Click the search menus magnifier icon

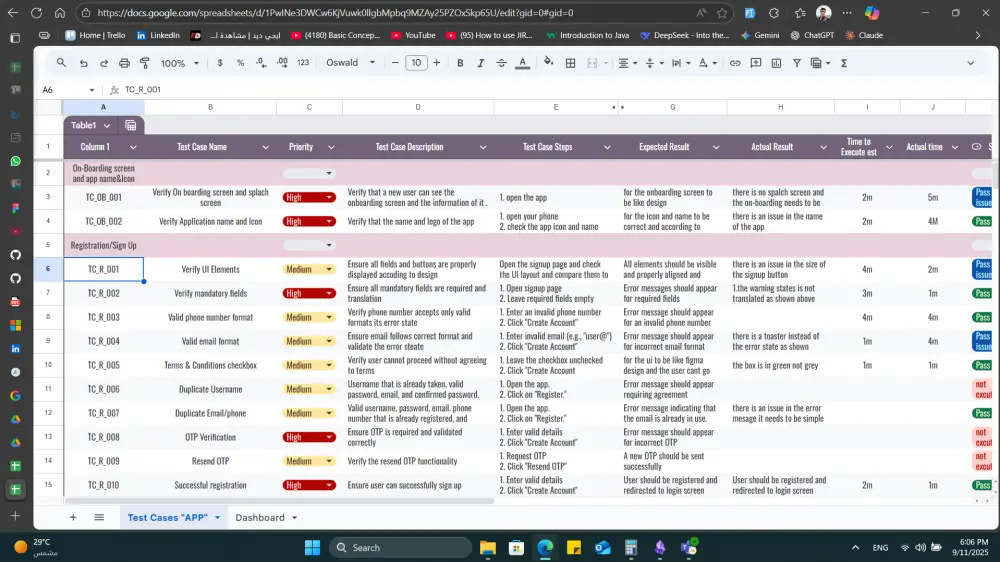click(61, 63)
